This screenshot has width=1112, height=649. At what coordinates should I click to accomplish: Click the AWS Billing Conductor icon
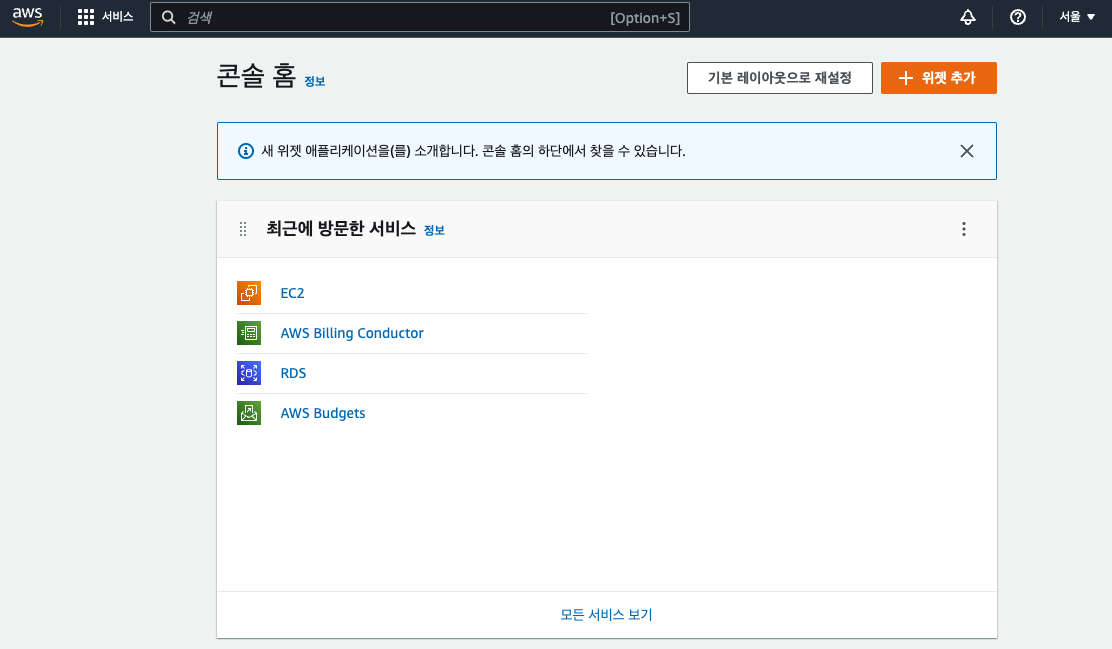249,333
